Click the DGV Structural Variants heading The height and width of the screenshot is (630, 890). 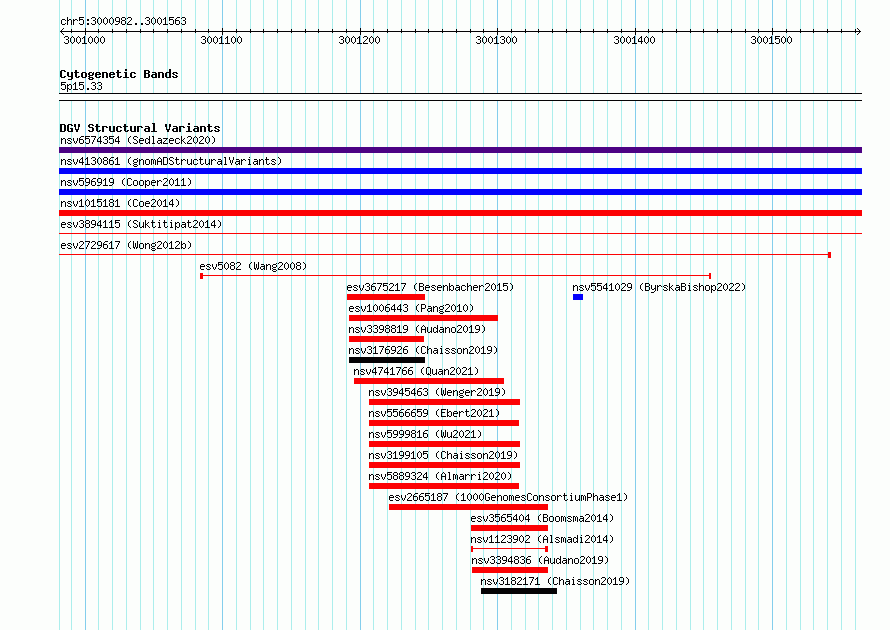pyautogui.click(x=140, y=128)
